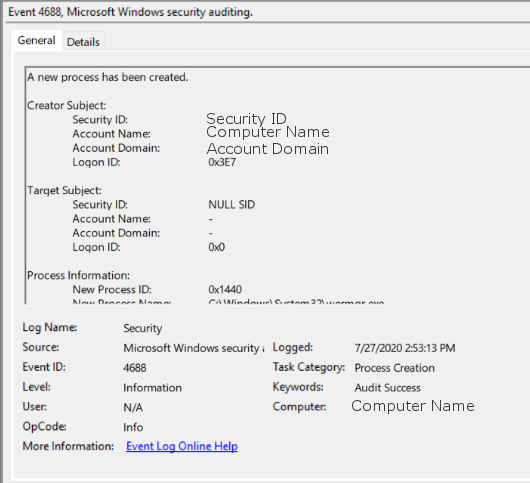Select the General tab
530x483 pixels.
37,40
